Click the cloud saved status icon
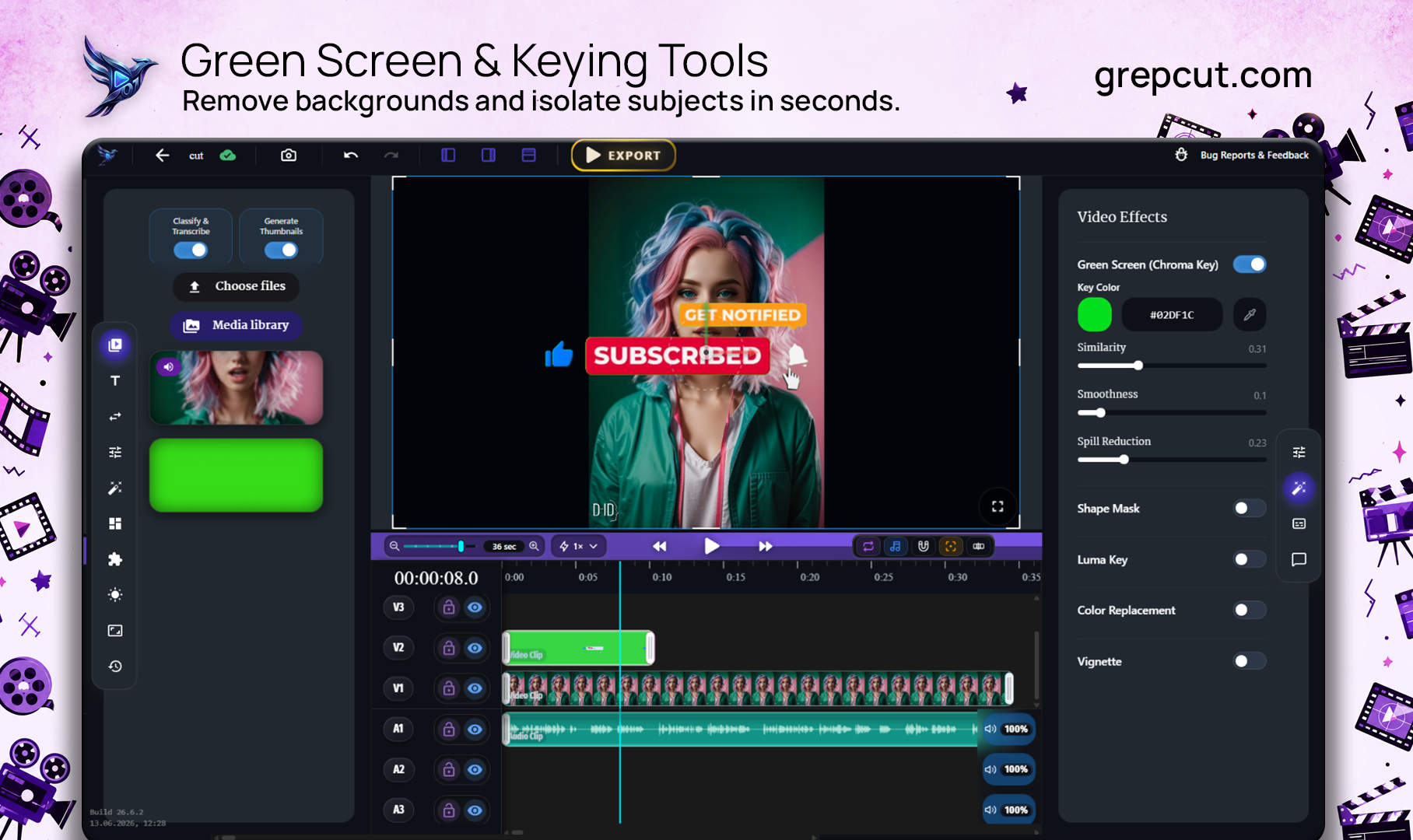1413x840 pixels. point(228,156)
